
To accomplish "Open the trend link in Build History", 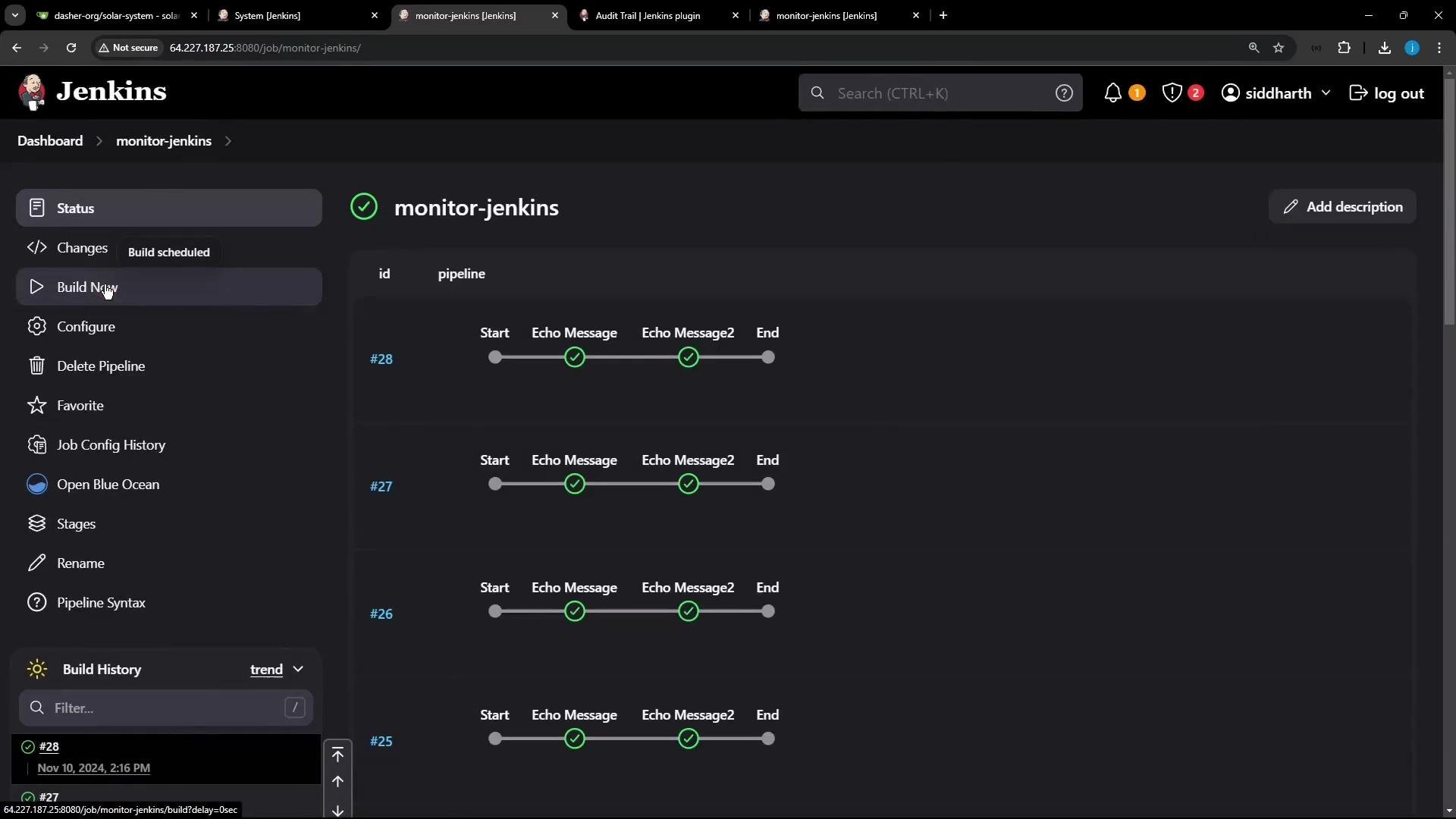I will [266, 670].
